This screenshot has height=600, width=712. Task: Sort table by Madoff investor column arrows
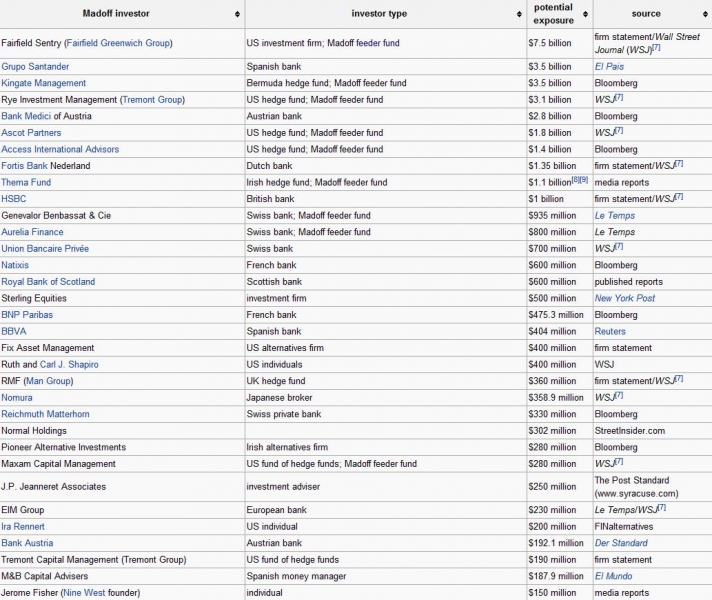(237, 14)
